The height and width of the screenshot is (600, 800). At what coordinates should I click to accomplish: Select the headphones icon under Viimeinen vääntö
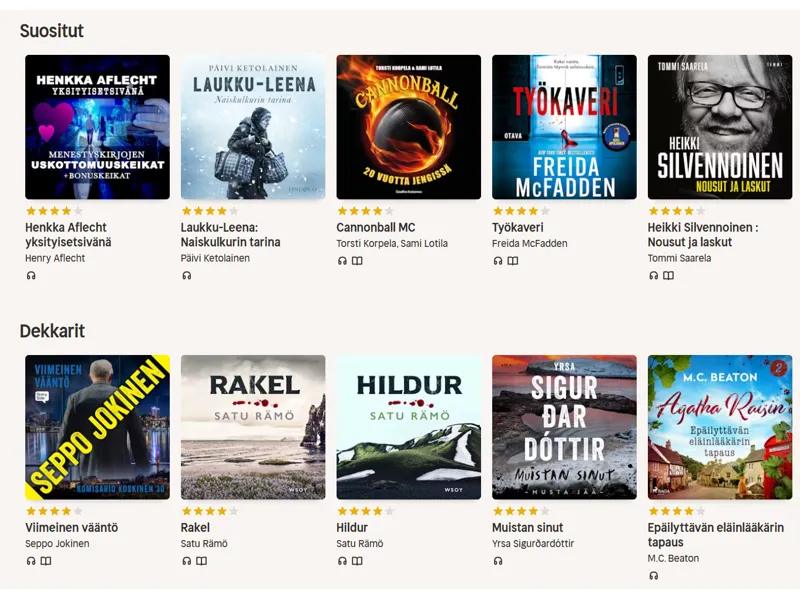click(31, 561)
